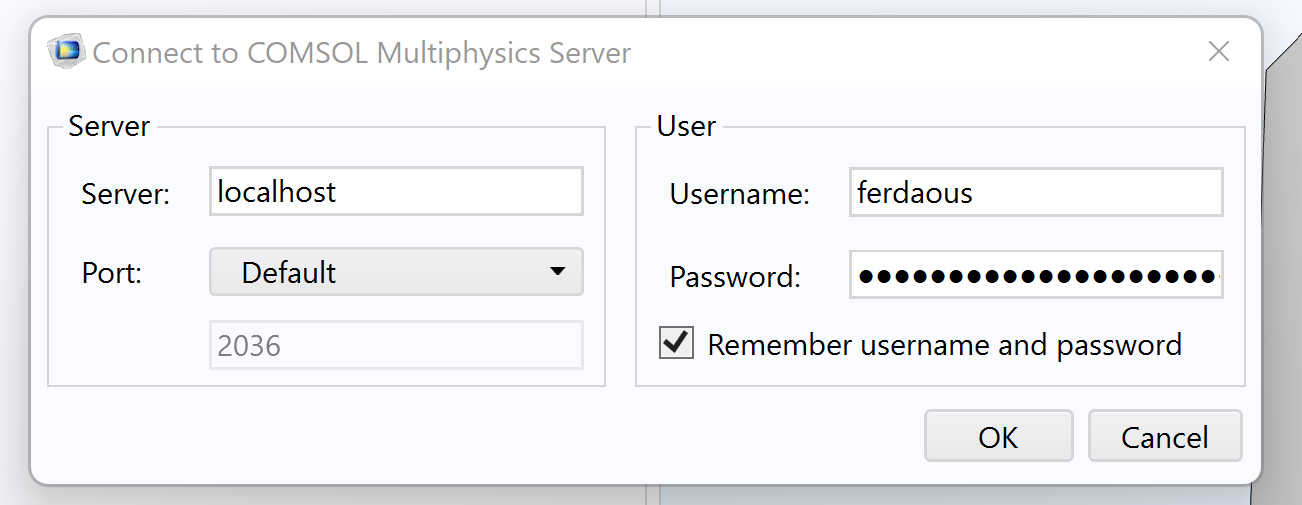Click the "Port:" field label
Image resolution: width=1302 pixels, height=505 pixels.
click(112, 274)
